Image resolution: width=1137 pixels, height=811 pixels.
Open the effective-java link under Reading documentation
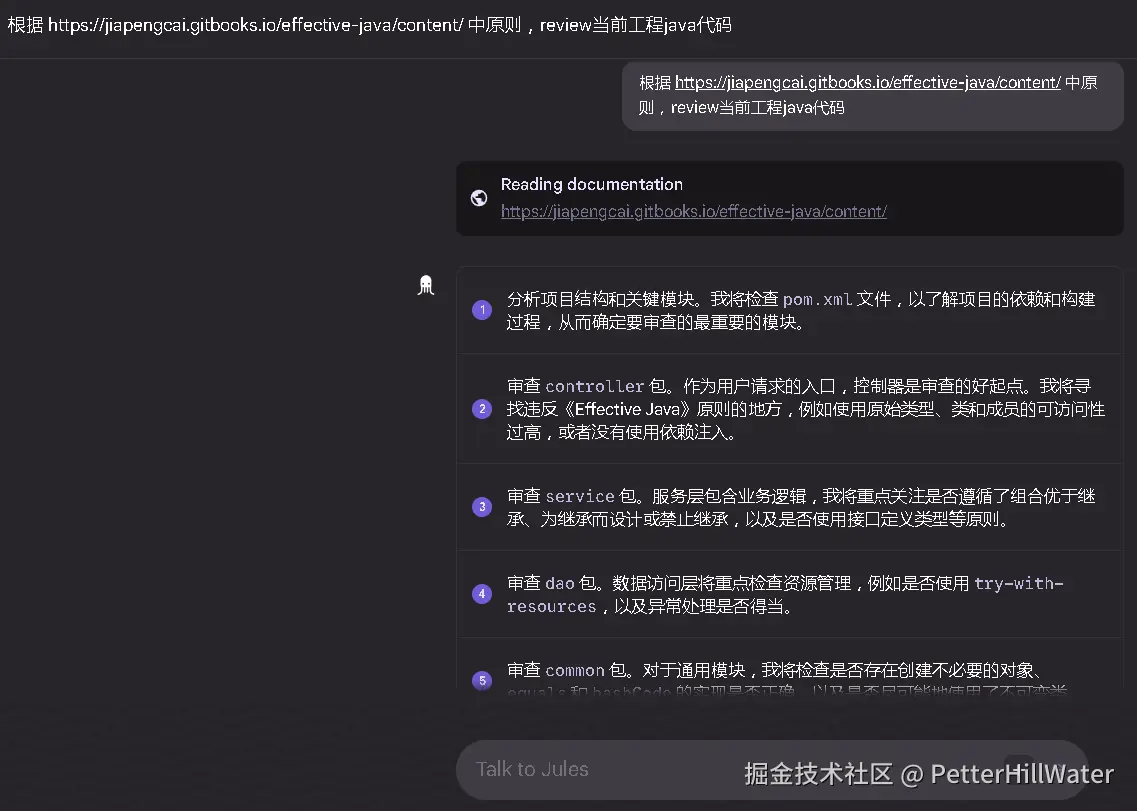(x=693, y=211)
